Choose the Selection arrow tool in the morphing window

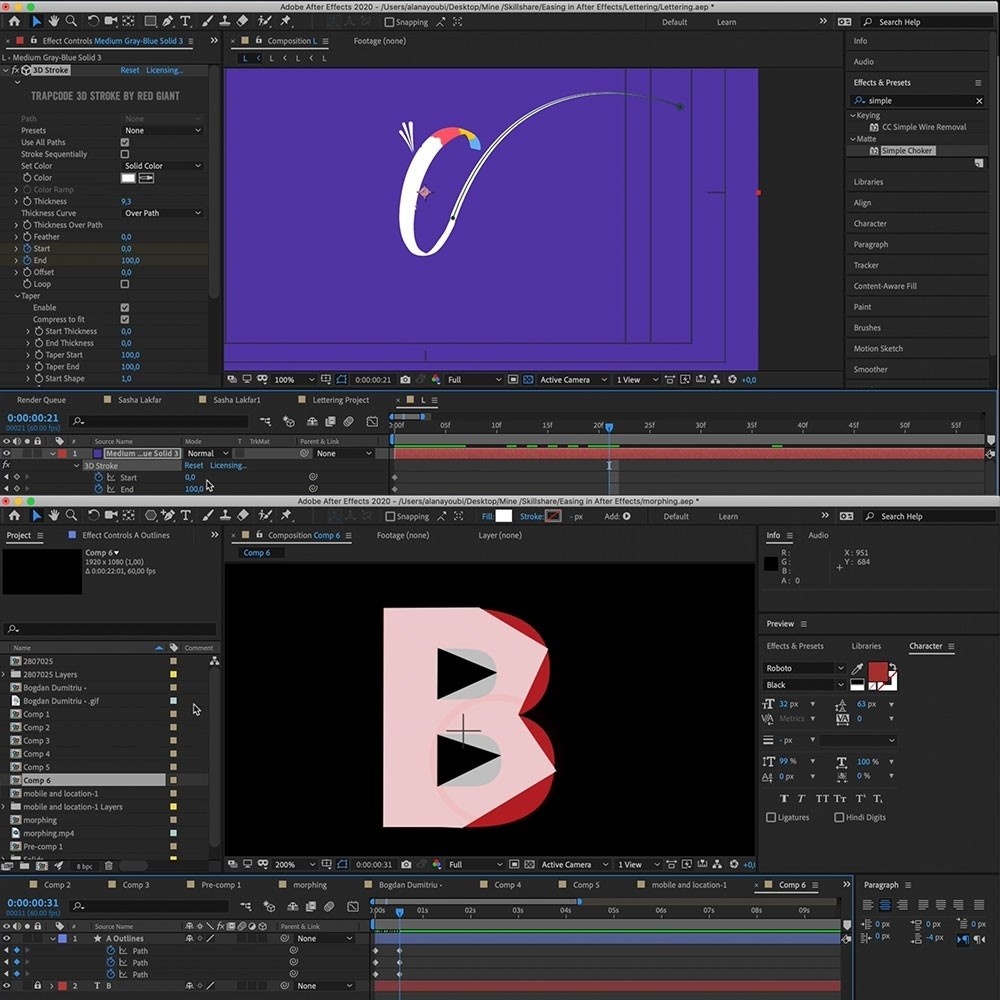pyautogui.click(x=36, y=515)
